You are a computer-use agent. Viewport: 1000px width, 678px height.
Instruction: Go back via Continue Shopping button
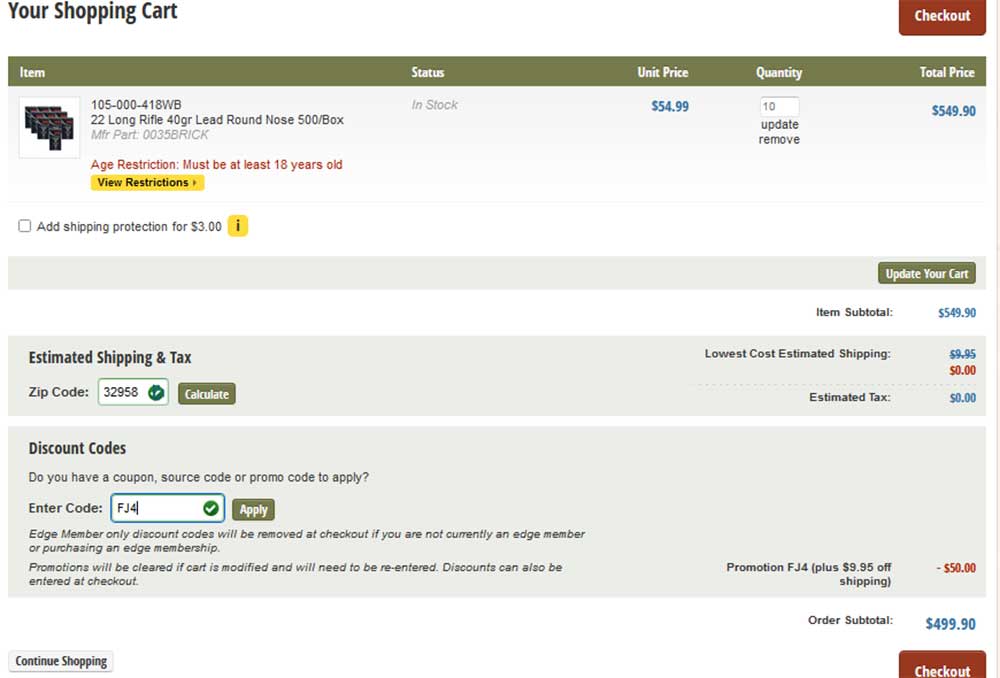point(61,661)
